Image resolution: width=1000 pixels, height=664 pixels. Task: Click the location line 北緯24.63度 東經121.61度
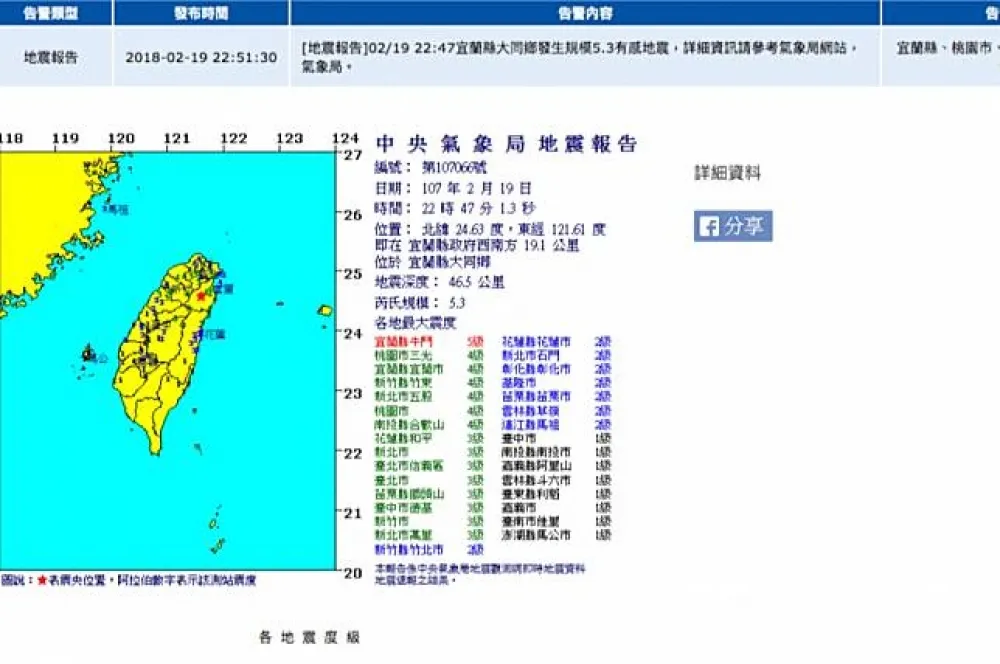coord(490,229)
